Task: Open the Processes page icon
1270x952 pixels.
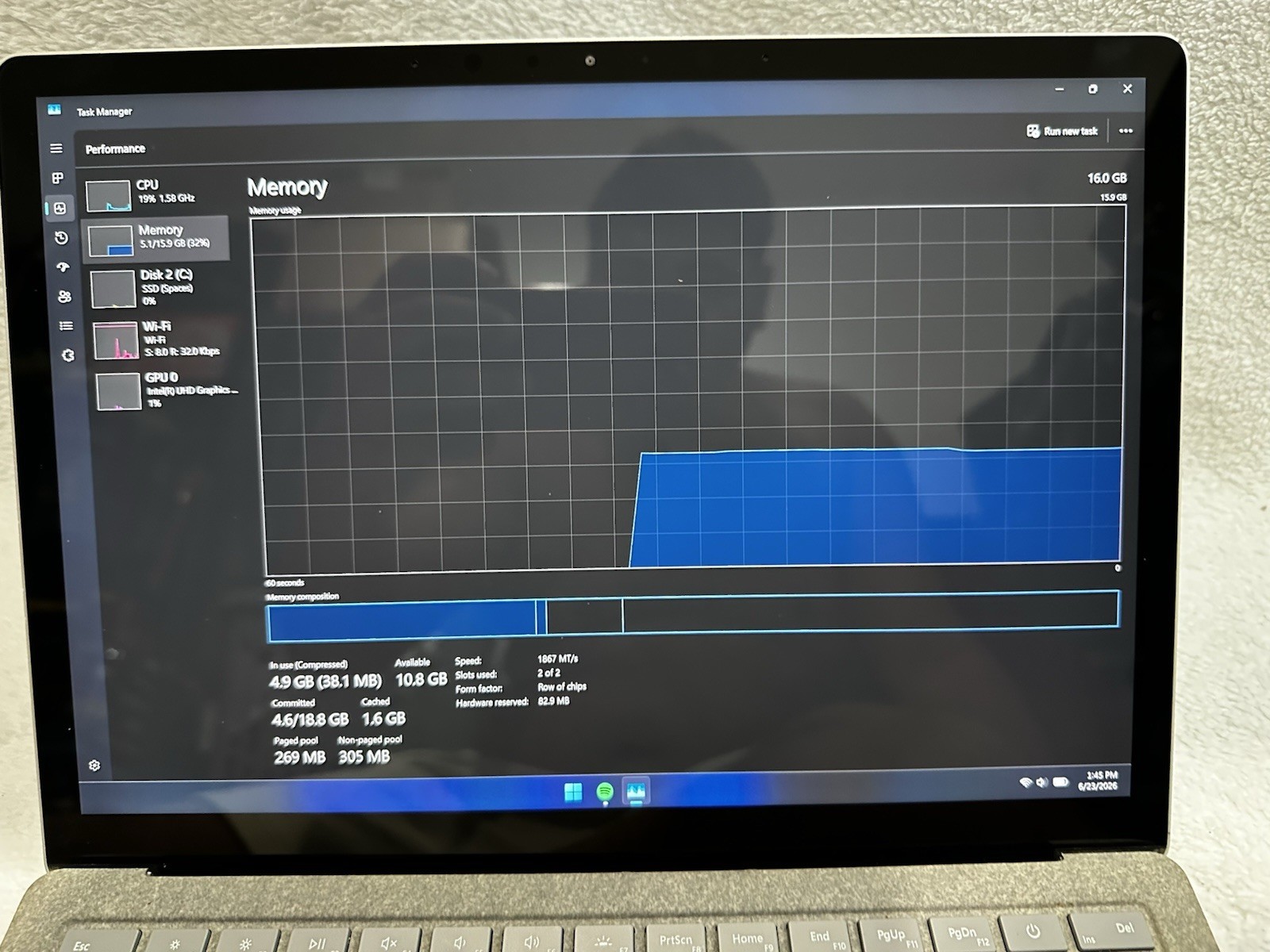Action: [57, 178]
